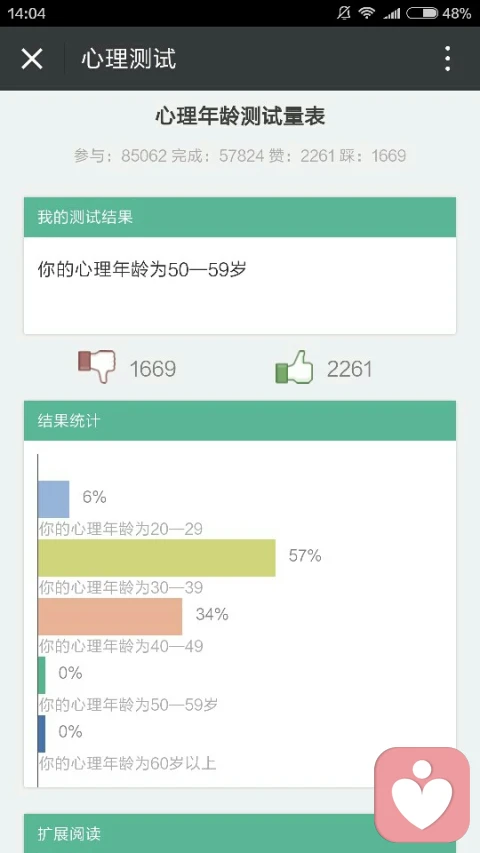Tap the blue 6% bar for 20—29
480x853 pixels.
54,499
